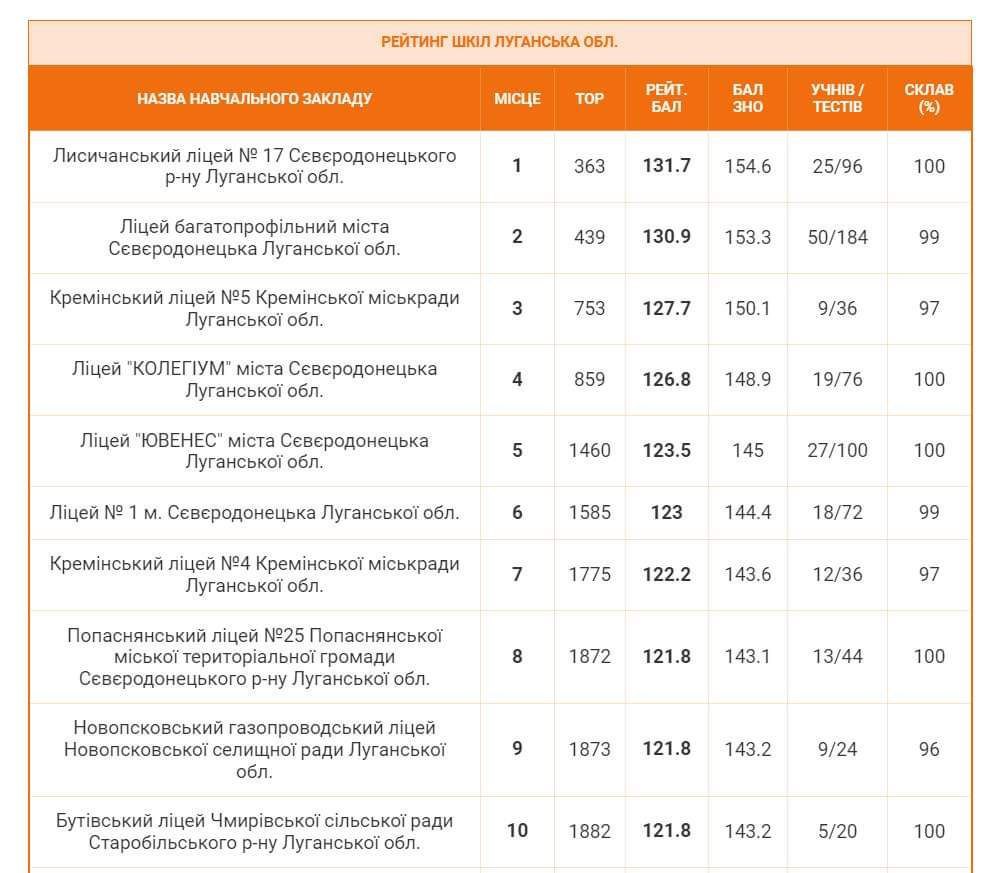Image resolution: width=1000 pixels, height=873 pixels.
Task: Sort by 'Рейт. бал' column header
Action: 666,98
